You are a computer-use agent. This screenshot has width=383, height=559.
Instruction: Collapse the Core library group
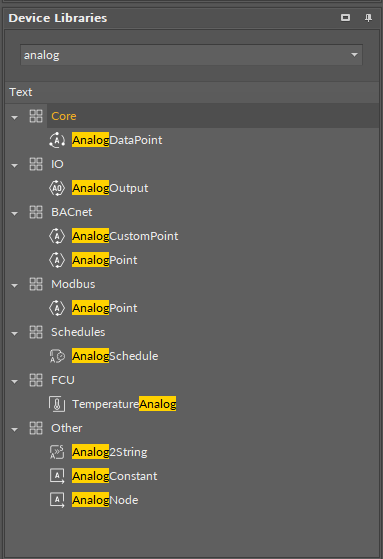pyautogui.click(x=15, y=117)
